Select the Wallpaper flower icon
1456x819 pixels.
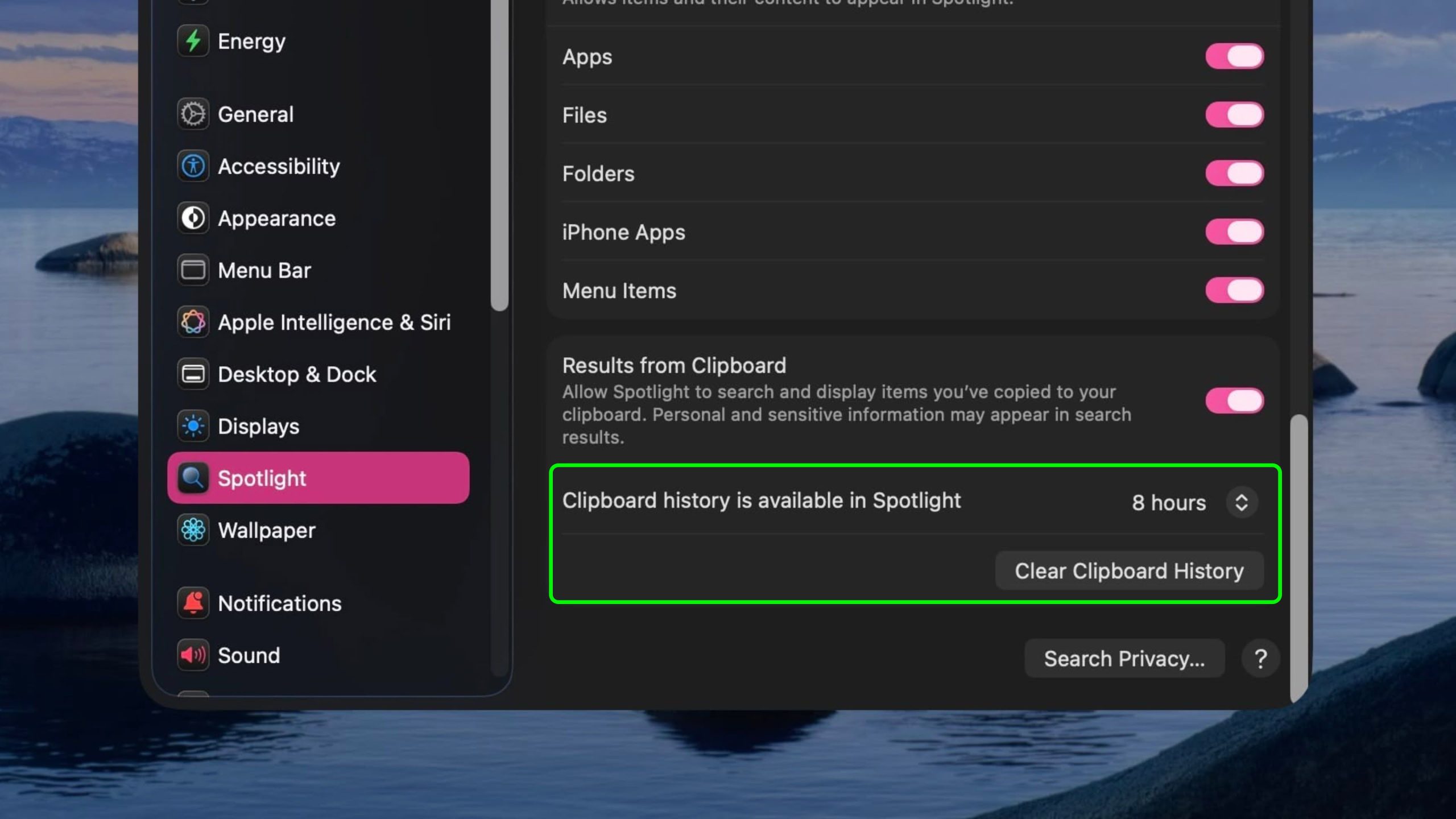click(193, 530)
